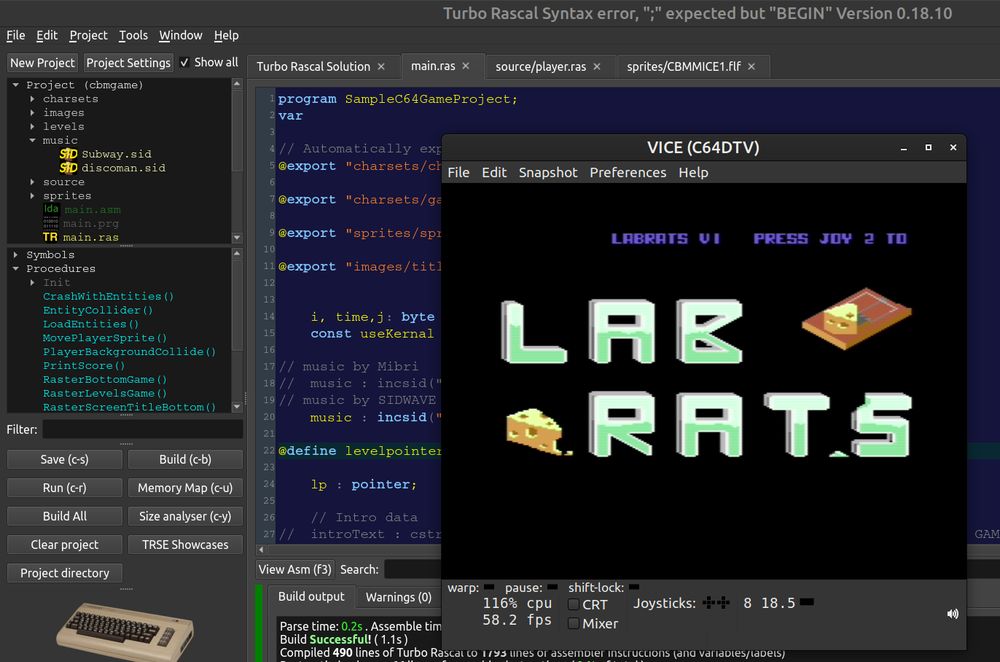1000x662 pixels.
Task: Toggle the Mixer checkbox in VICE
Action: click(x=574, y=623)
